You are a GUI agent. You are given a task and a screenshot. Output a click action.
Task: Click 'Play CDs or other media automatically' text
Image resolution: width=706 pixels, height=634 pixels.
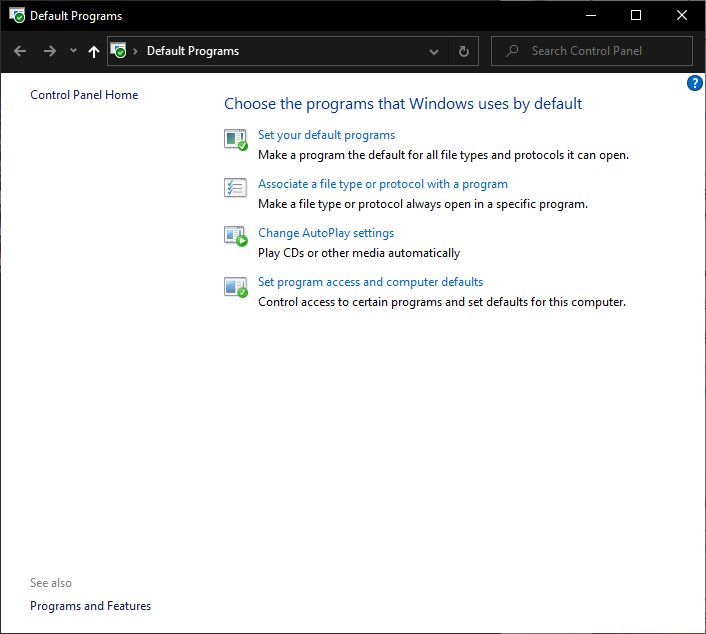pyautogui.click(x=359, y=253)
